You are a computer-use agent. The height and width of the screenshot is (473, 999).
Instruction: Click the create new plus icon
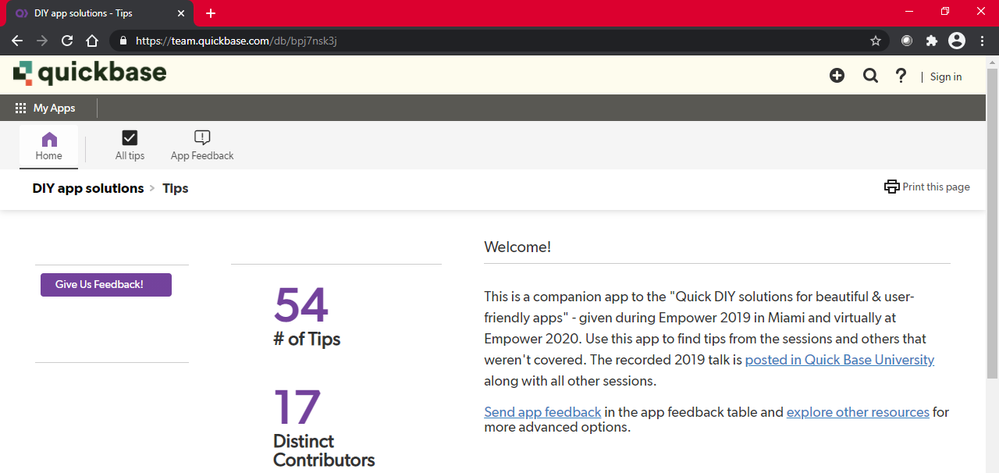[837, 76]
